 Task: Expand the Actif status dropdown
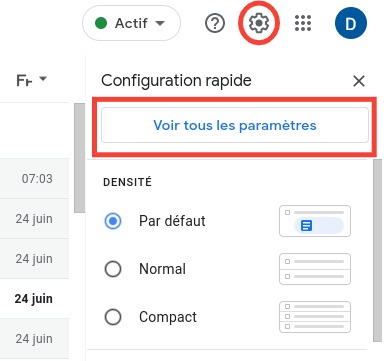[160, 23]
